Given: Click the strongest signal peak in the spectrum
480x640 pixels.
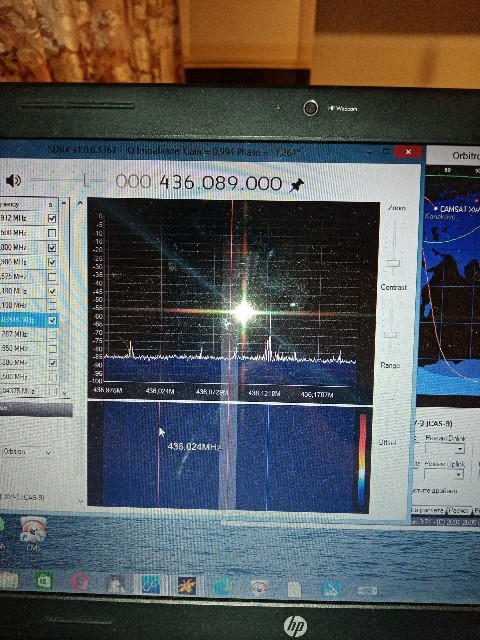Looking at the screenshot, I should point(269,335).
